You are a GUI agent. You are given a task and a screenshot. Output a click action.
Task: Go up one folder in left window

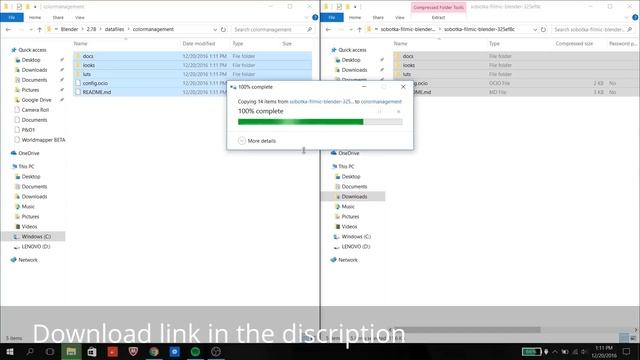pyautogui.click(x=40, y=29)
